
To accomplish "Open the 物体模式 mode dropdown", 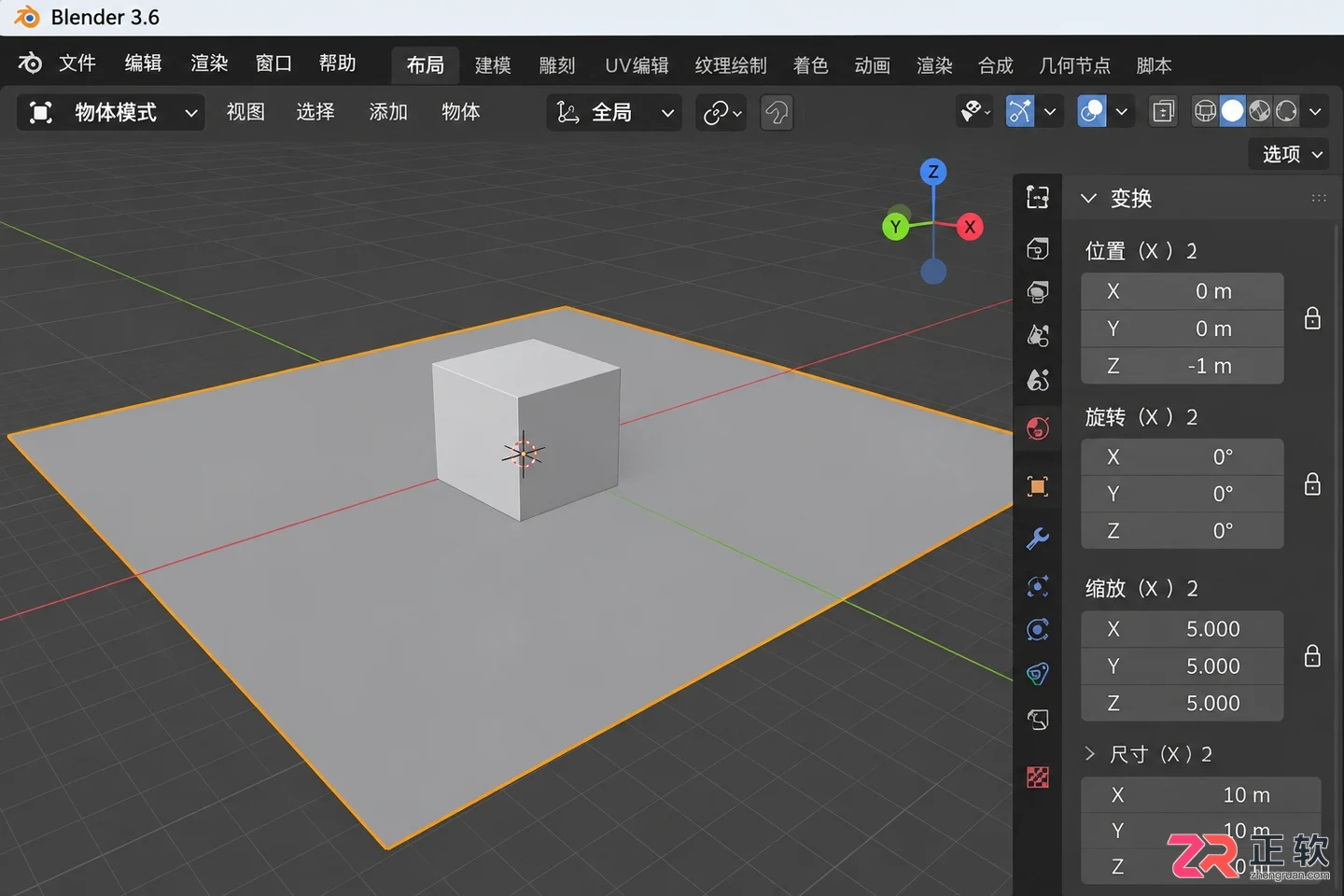I will click(x=111, y=113).
